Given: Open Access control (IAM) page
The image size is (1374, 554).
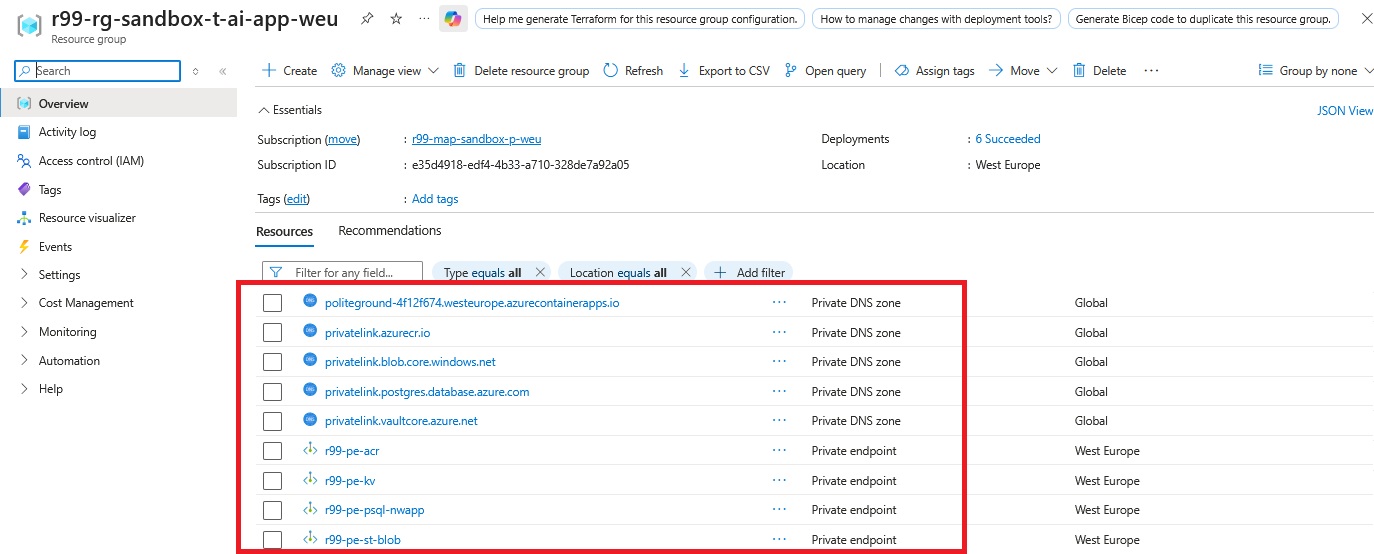Looking at the screenshot, I should pos(91,161).
